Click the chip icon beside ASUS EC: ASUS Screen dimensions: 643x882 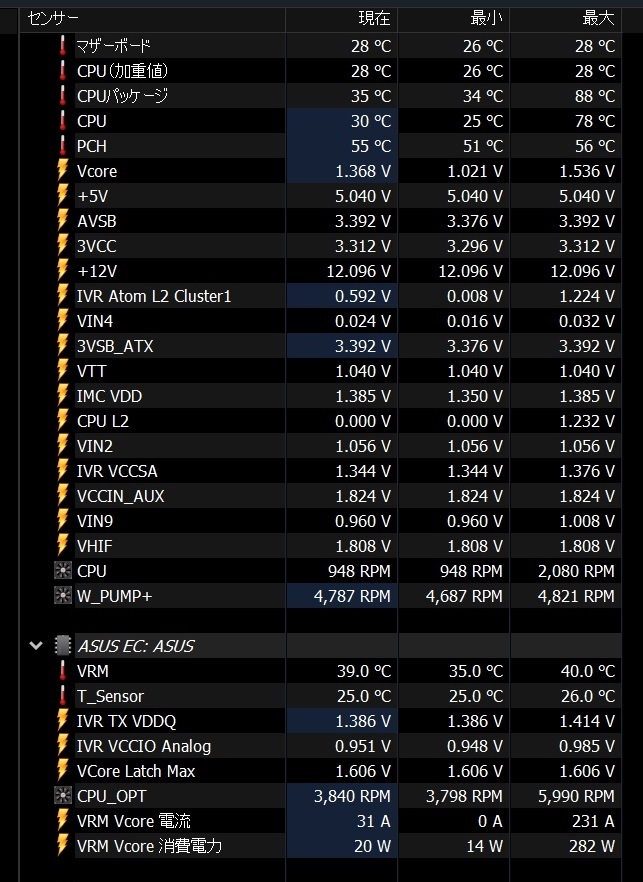click(x=62, y=645)
